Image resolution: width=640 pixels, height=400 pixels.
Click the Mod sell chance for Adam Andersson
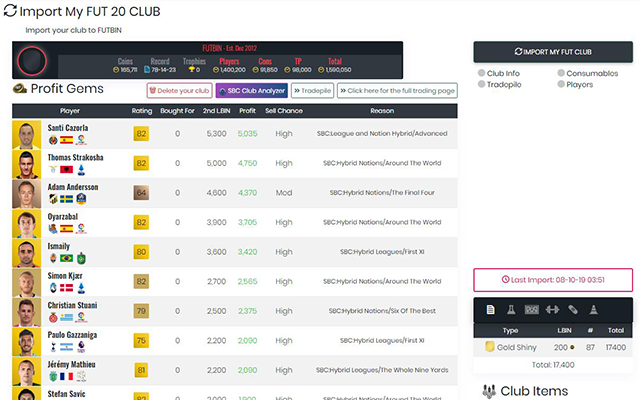[x=284, y=193]
